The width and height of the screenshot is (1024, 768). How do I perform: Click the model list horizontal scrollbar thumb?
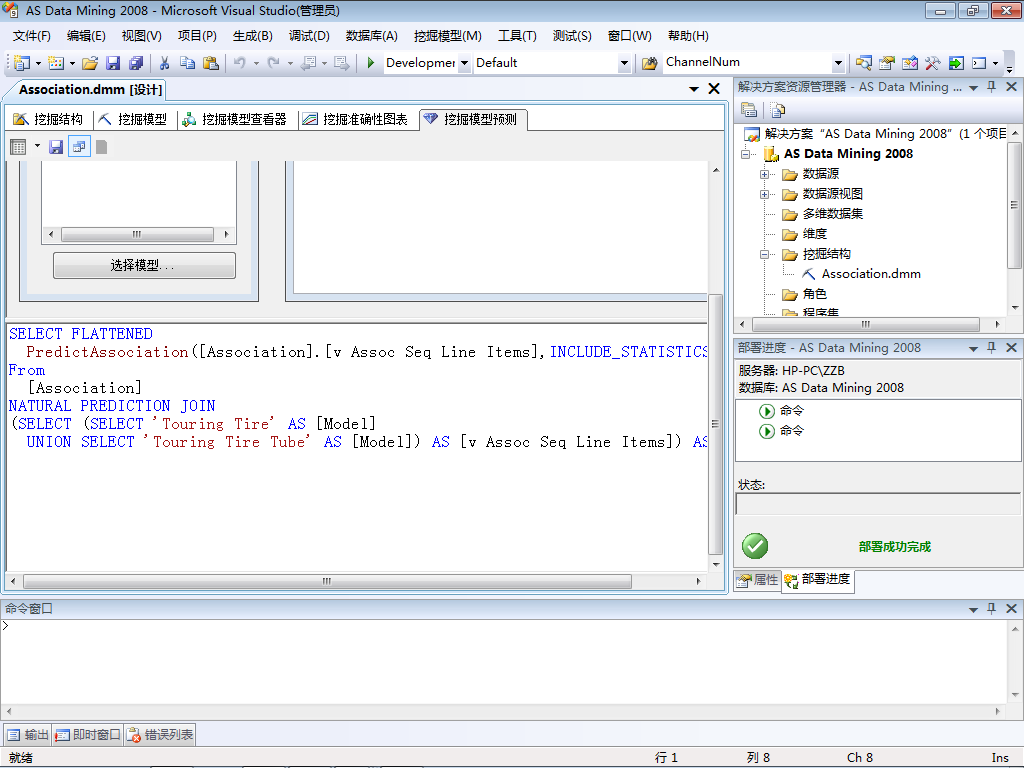[x=137, y=234]
